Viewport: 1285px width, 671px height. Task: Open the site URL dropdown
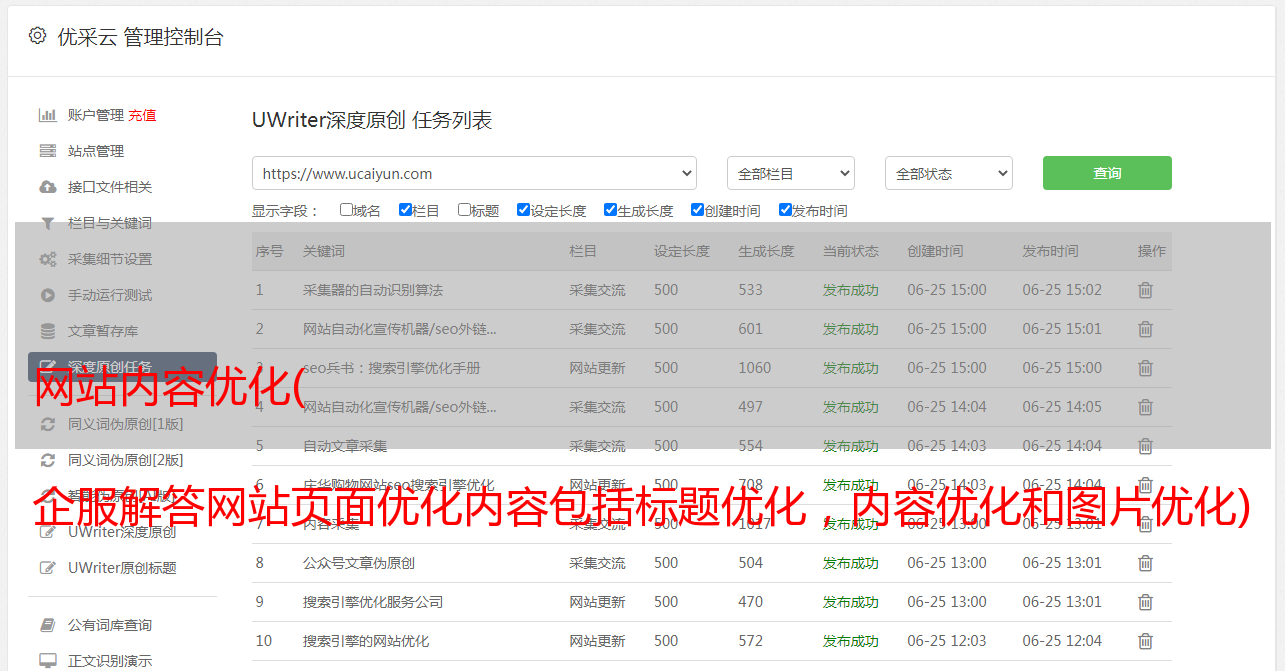pos(474,173)
